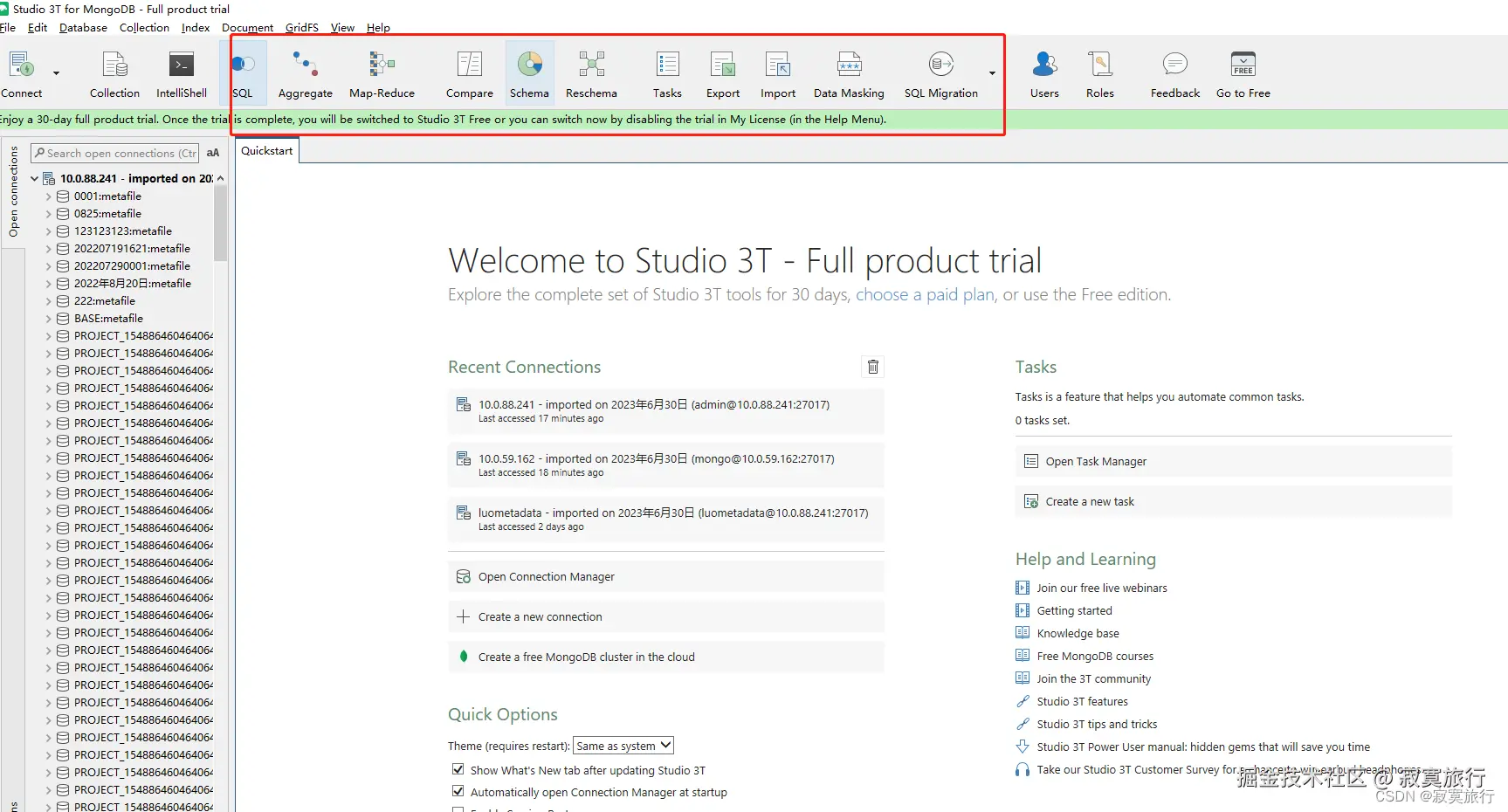Select the Map-Reduce tool

[382, 73]
